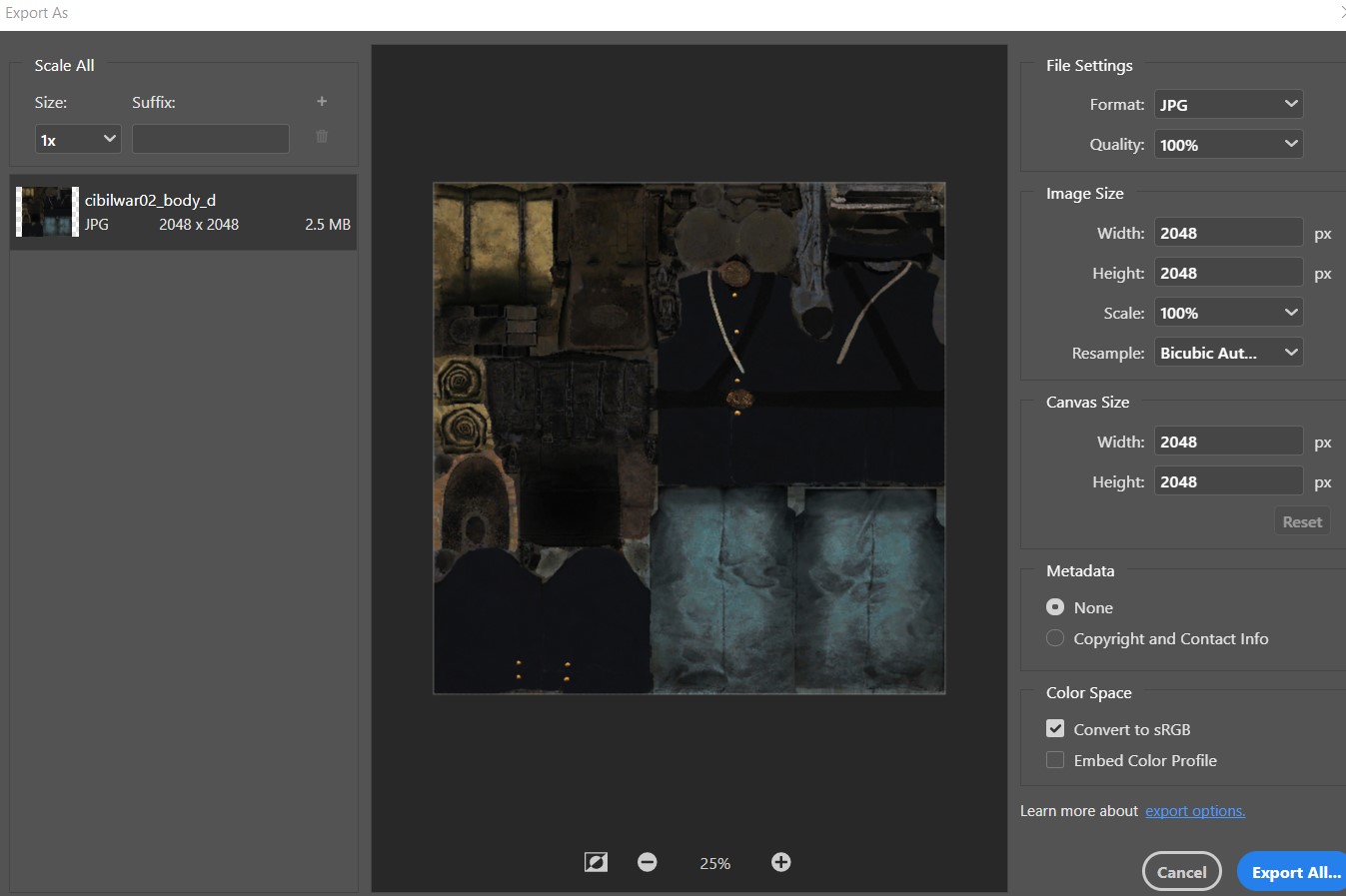Viewport: 1346px width, 896px height.
Task: Click the Cancel button
Action: click(x=1181, y=872)
